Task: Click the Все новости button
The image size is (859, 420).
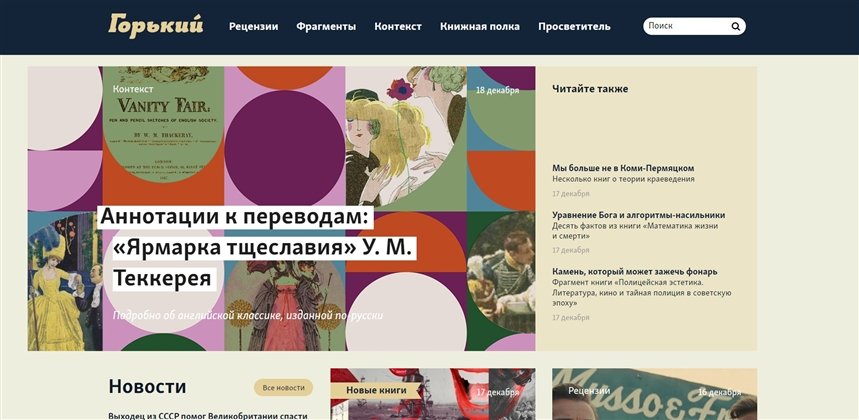Action: click(x=283, y=388)
